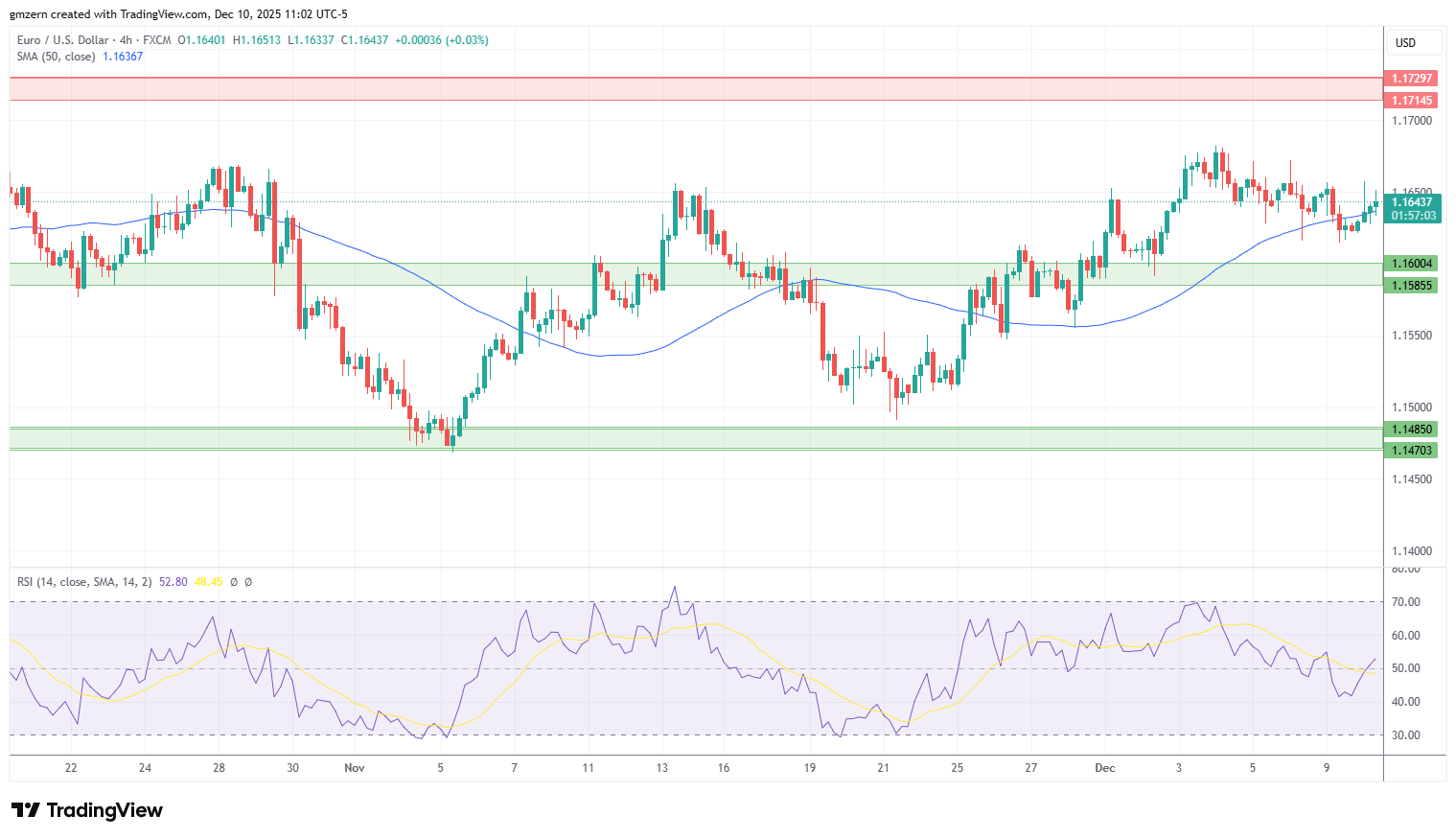Click the lowest green support zone band
The height and width of the screenshot is (839, 1456).
(x=696, y=438)
